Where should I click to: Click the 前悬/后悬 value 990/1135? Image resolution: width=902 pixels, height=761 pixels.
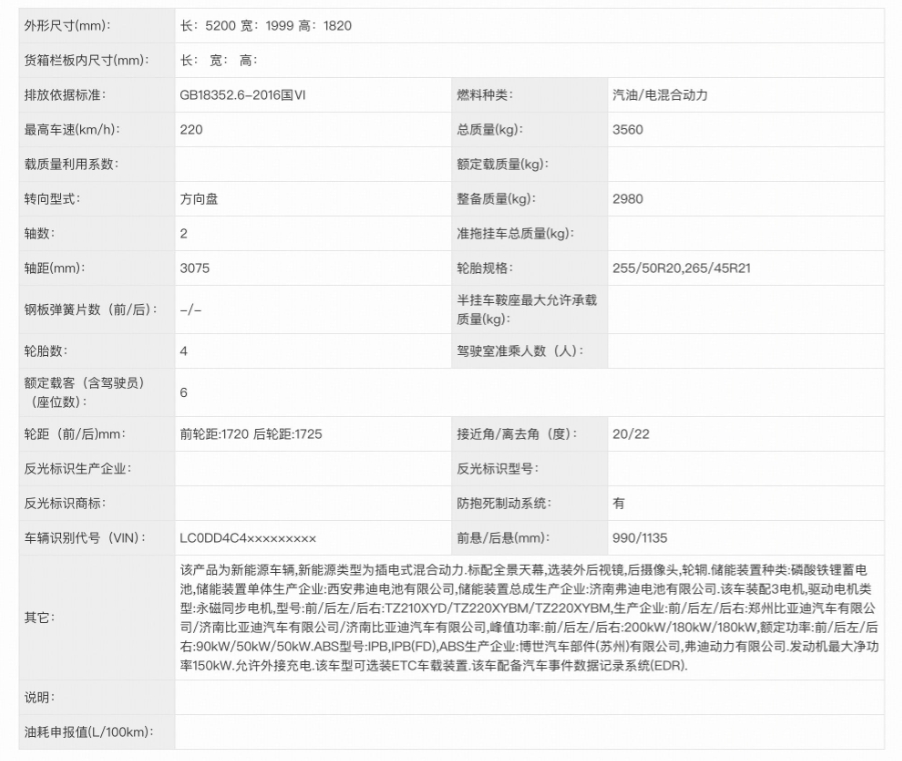click(640, 538)
